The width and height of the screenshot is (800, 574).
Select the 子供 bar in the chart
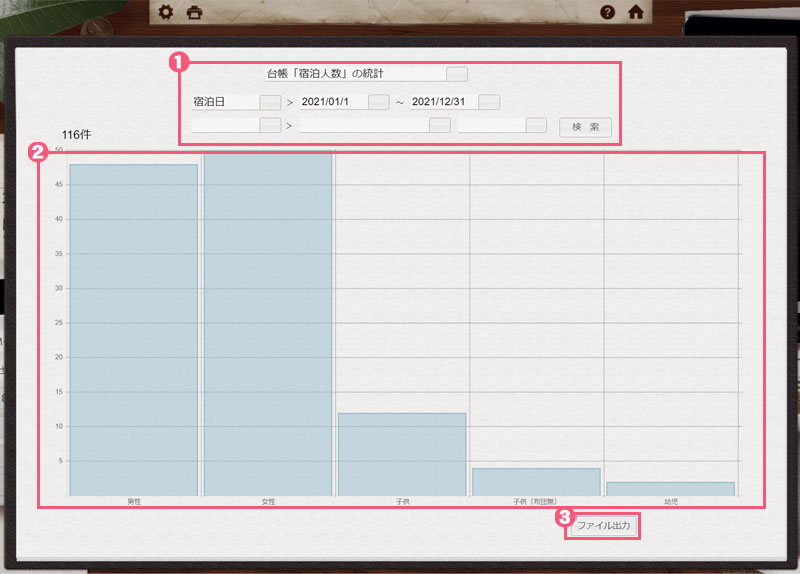point(402,454)
